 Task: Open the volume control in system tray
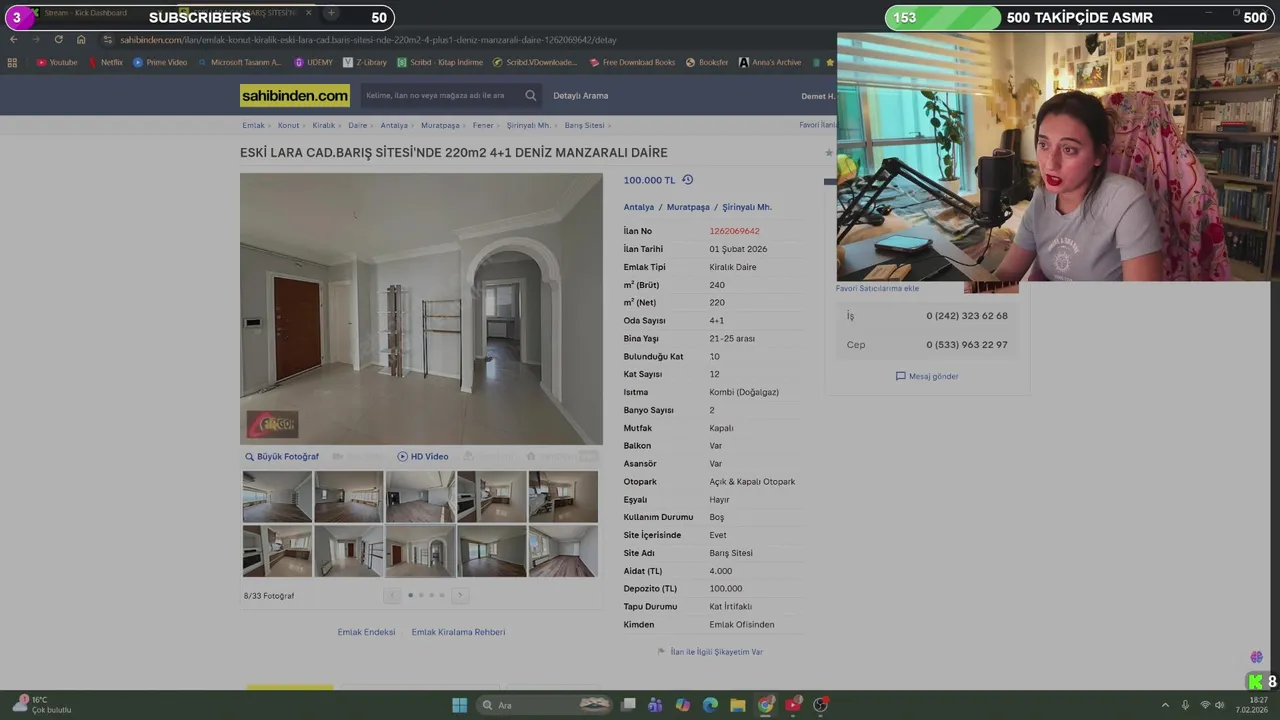point(1219,705)
